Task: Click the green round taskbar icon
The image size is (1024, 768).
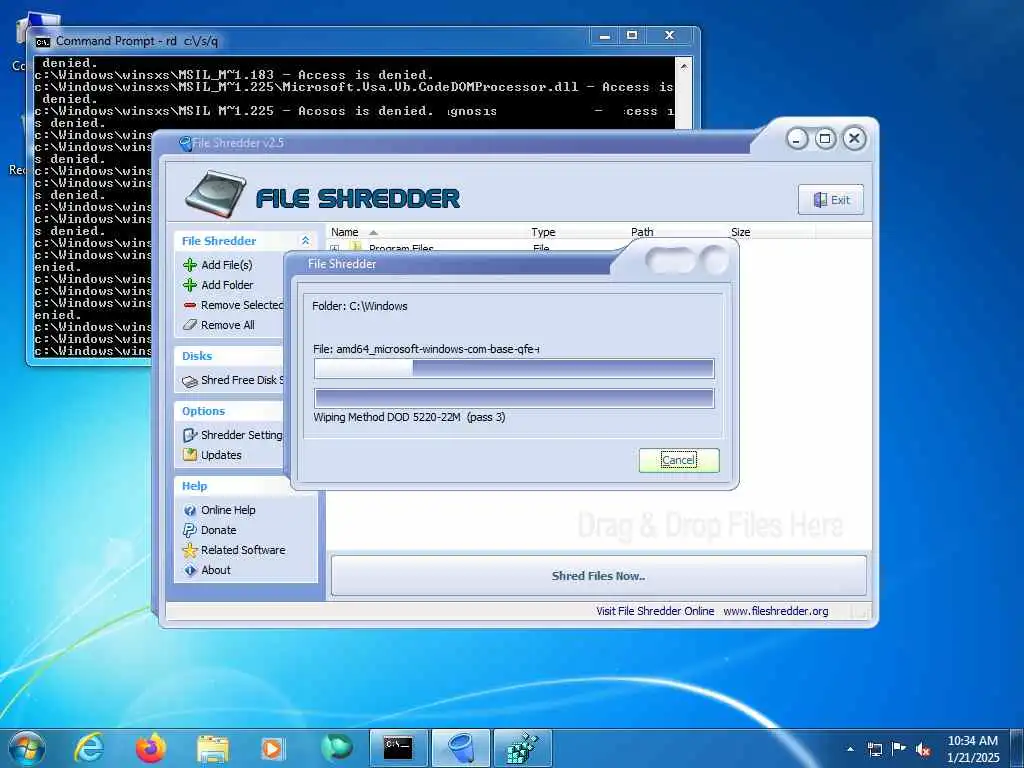Action: coord(337,748)
